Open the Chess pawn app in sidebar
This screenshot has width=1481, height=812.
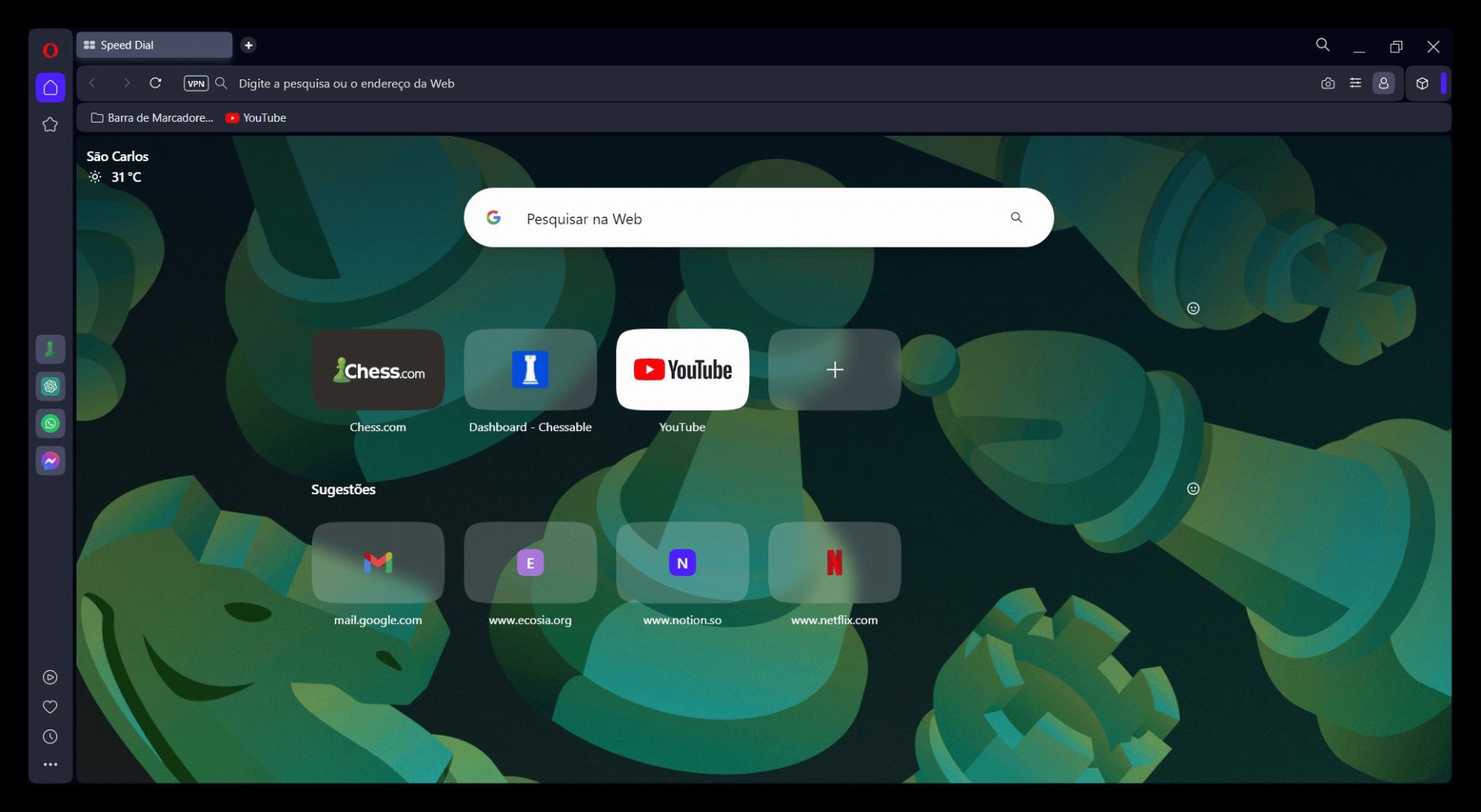click(x=50, y=349)
